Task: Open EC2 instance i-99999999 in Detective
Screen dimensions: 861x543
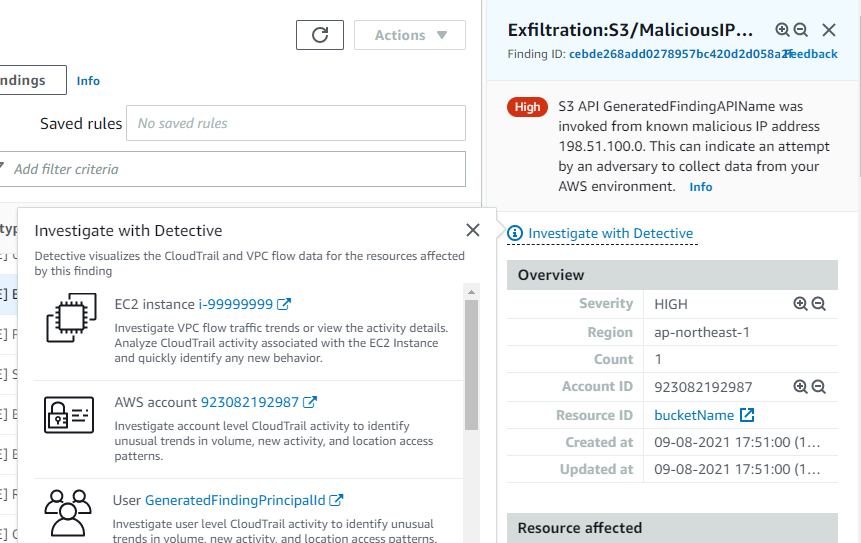Action: click(236, 304)
